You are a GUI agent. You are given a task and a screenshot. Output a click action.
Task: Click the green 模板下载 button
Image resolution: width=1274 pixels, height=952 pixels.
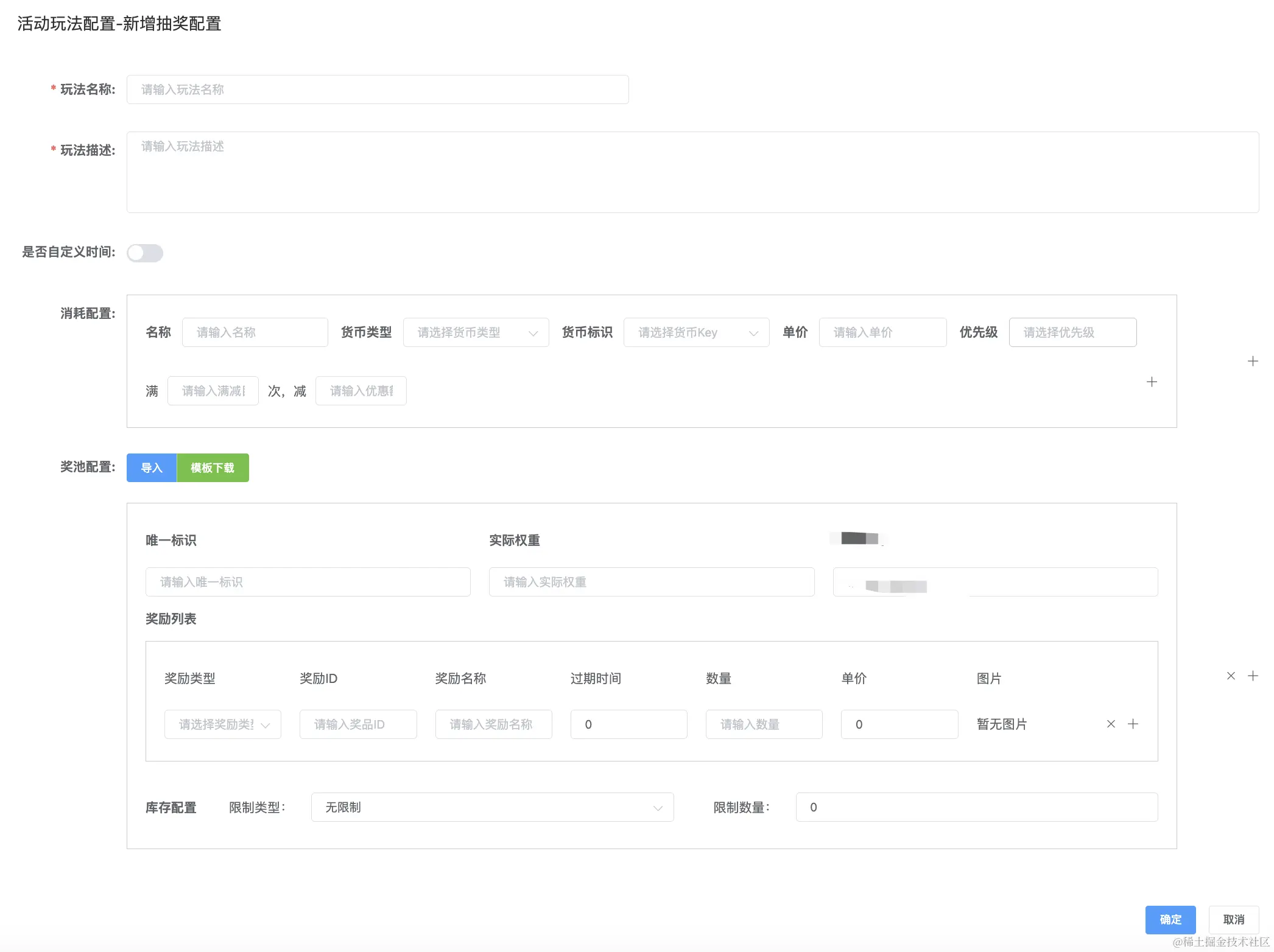click(213, 467)
